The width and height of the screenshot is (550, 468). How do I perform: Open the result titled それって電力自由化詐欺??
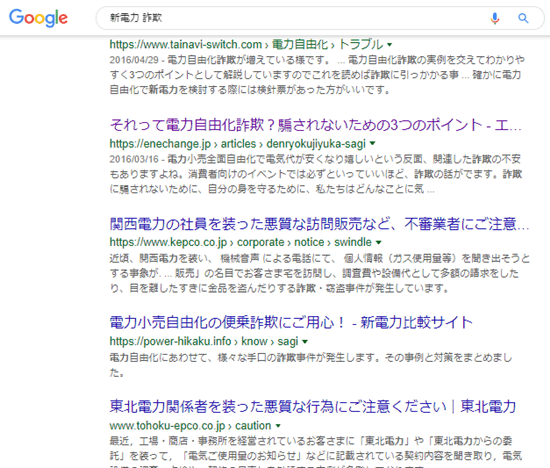pyautogui.click(x=316, y=125)
